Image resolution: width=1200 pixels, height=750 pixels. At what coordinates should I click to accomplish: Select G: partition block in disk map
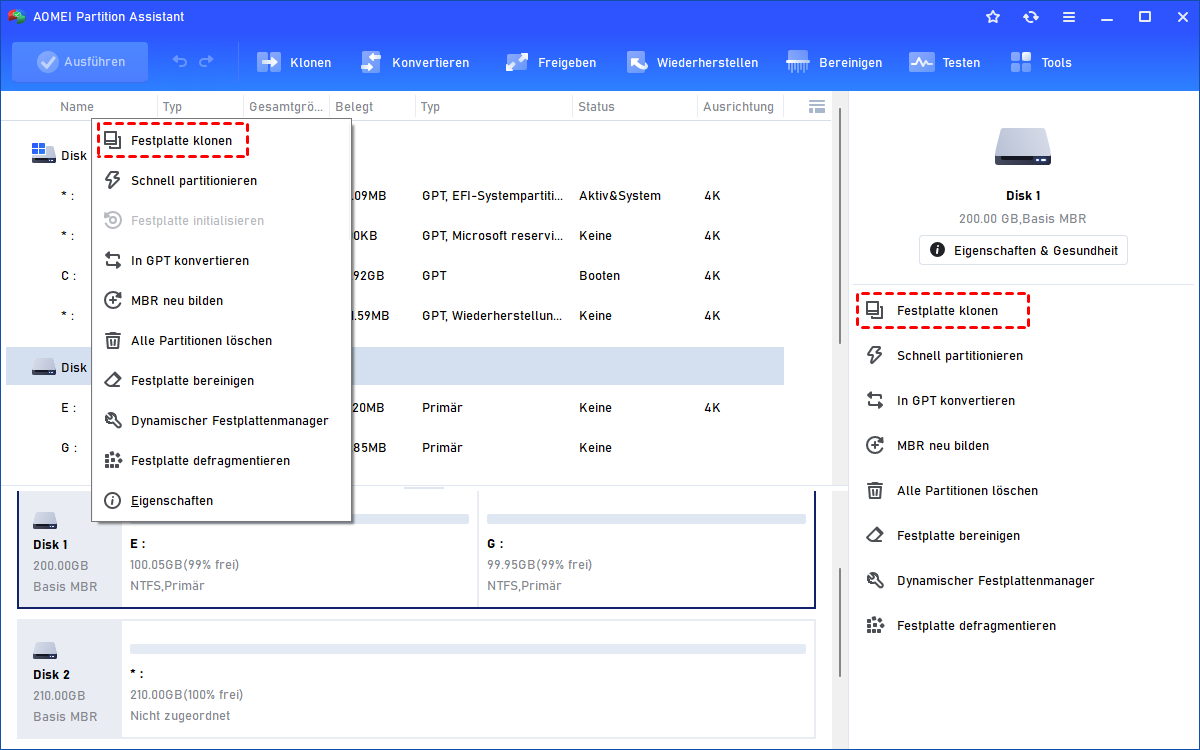click(x=646, y=550)
